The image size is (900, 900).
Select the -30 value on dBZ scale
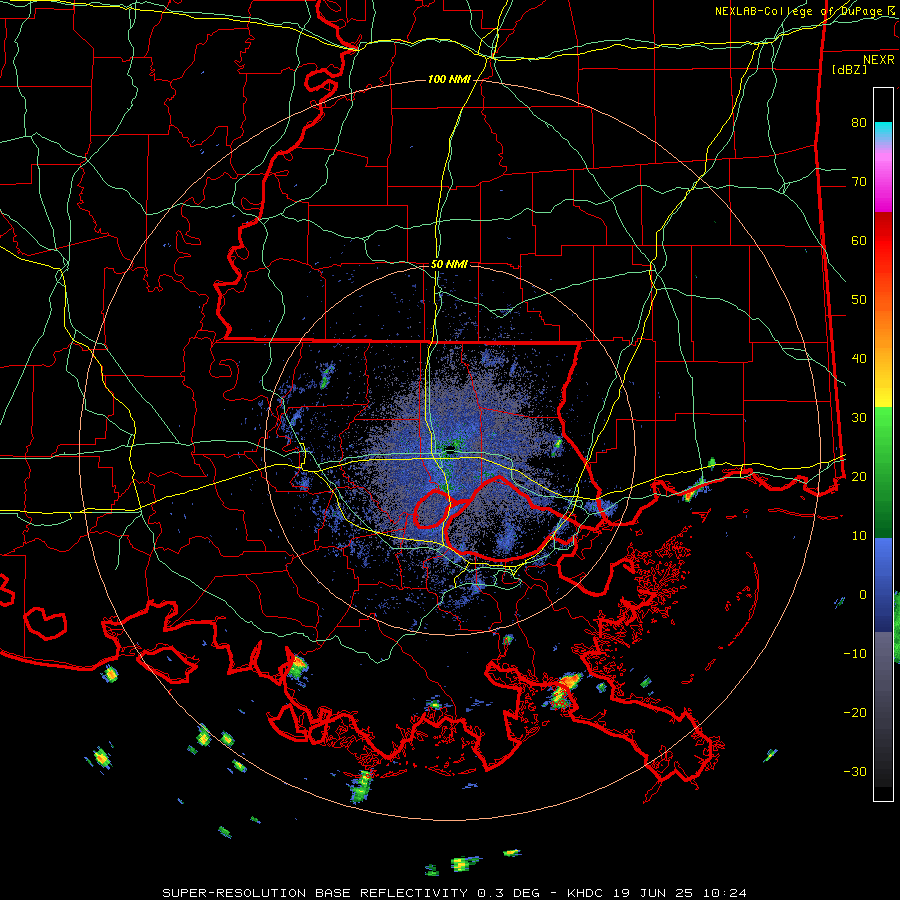click(x=855, y=771)
